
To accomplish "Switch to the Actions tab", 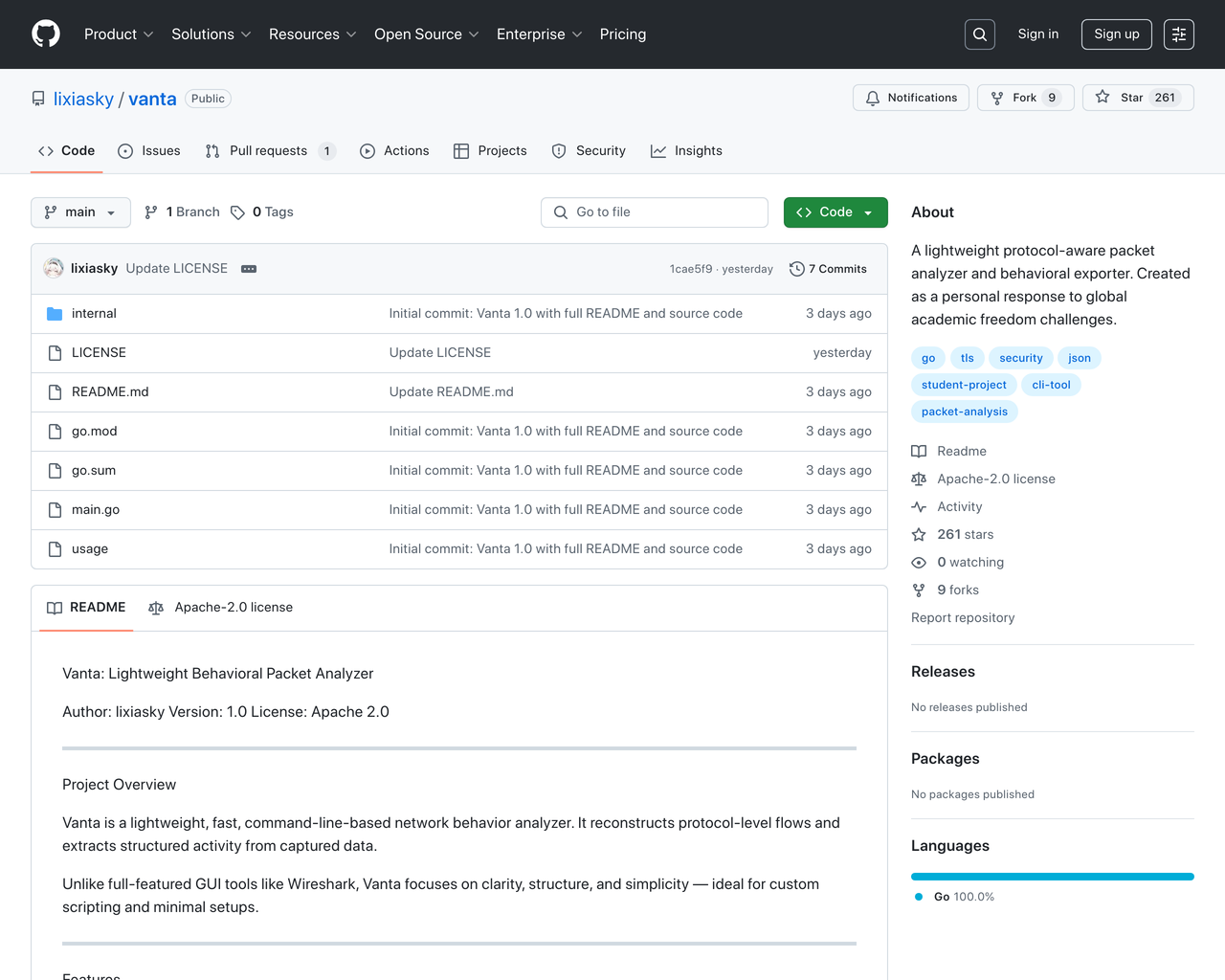I will (x=394, y=151).
